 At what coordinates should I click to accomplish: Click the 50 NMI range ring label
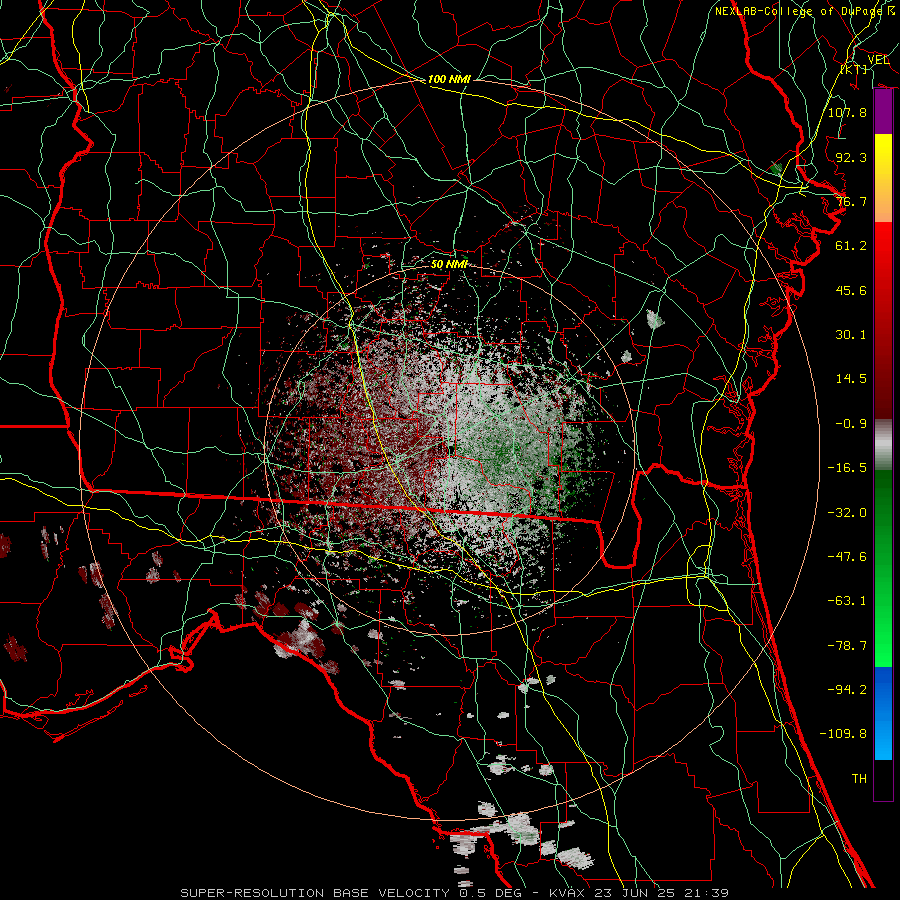[449, 264]
